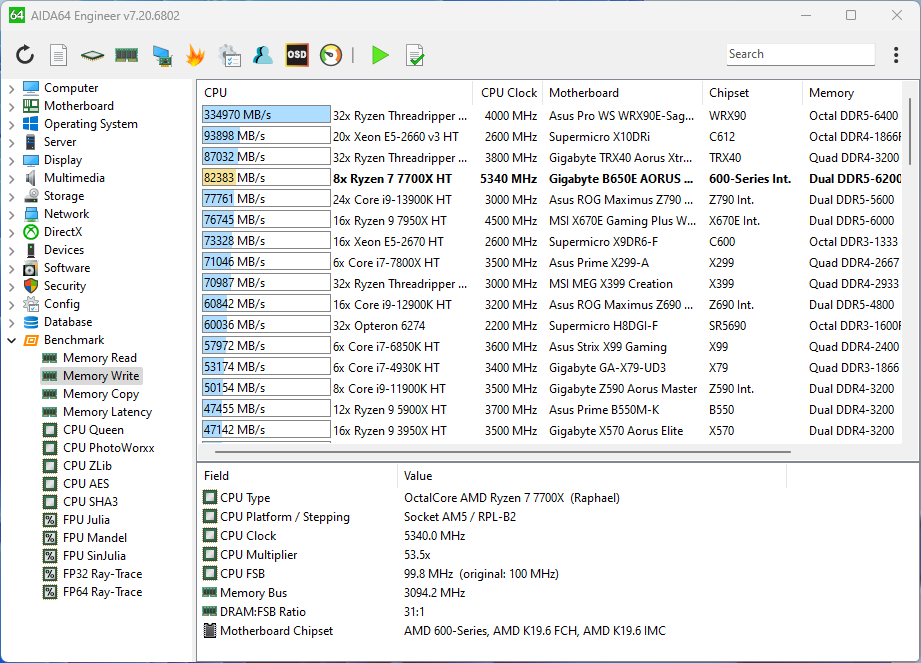This screenshot has height=663, width=921.
Task: Start benchmark with green play button
Action: (380, 55)
